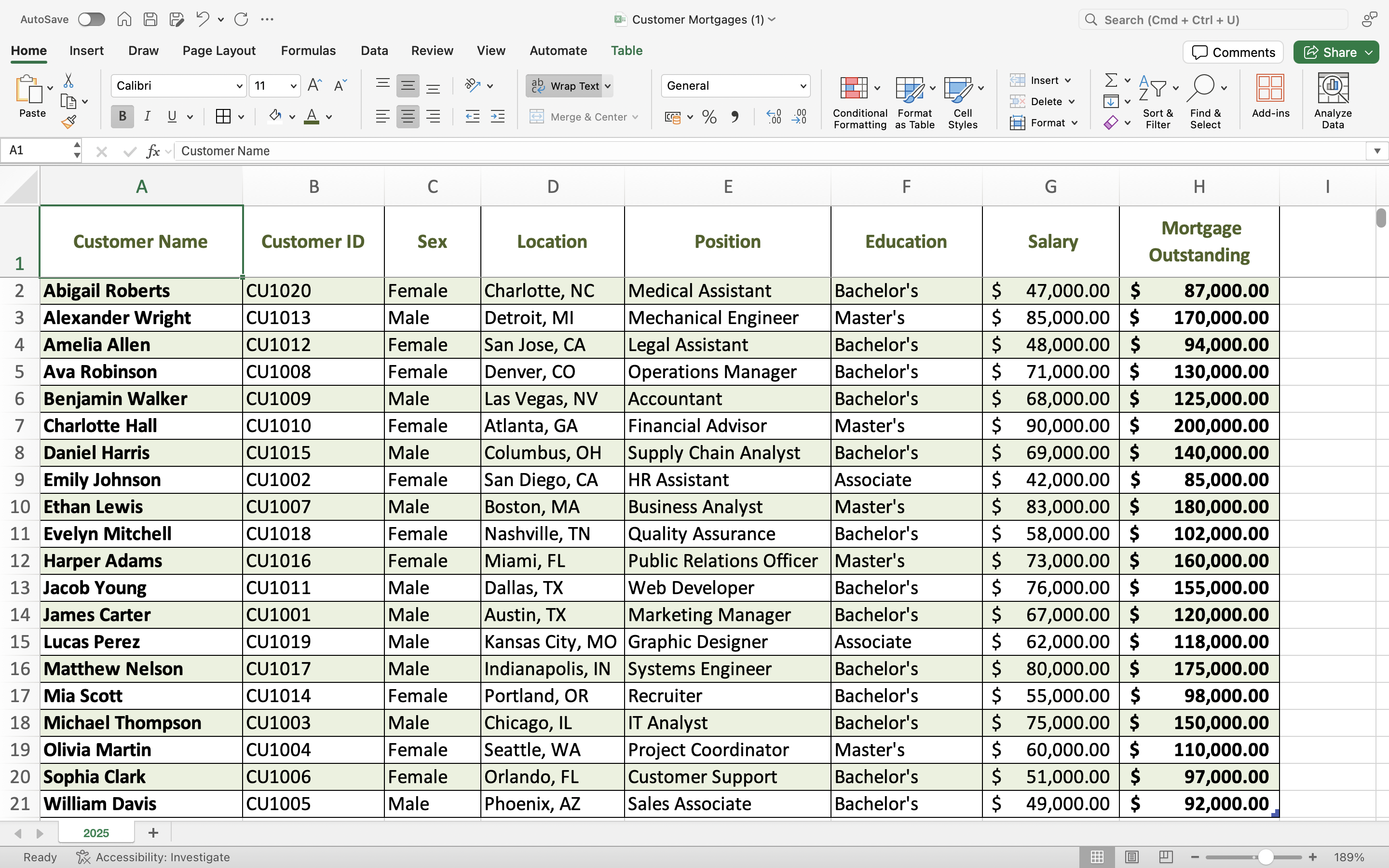Screen dimensions: 1389x868
Task: Open the font size dropdown
Action: point(293,86)
